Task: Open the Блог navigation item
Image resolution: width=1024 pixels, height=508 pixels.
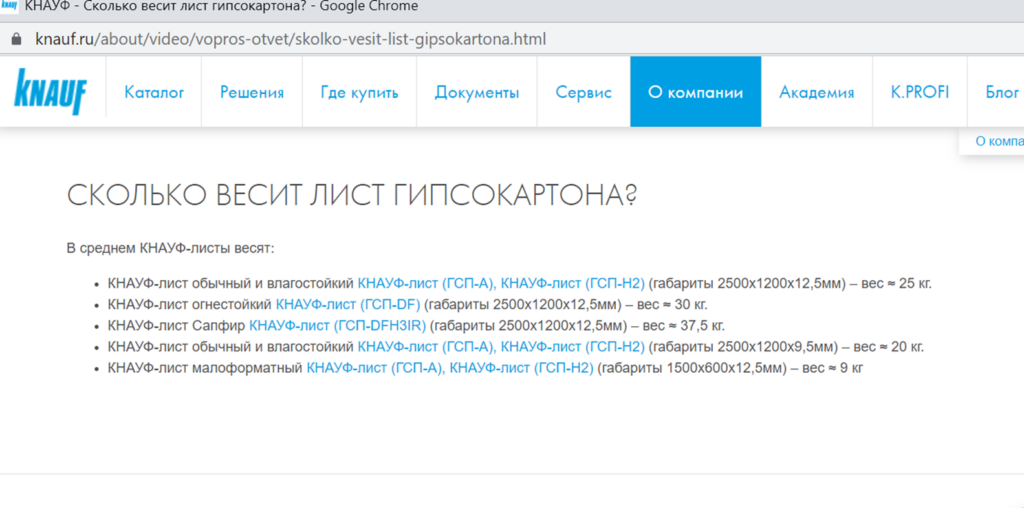Action: [x=1002, y=92]
